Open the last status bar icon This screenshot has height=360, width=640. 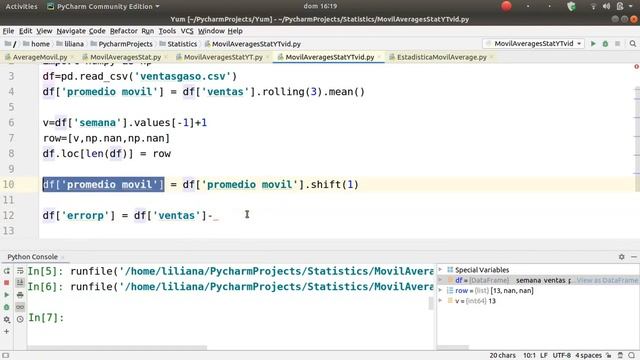632,356
